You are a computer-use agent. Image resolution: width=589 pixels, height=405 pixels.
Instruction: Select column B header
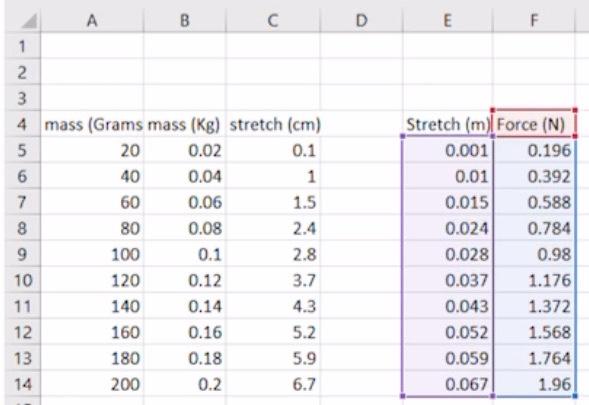pos(184,21)
